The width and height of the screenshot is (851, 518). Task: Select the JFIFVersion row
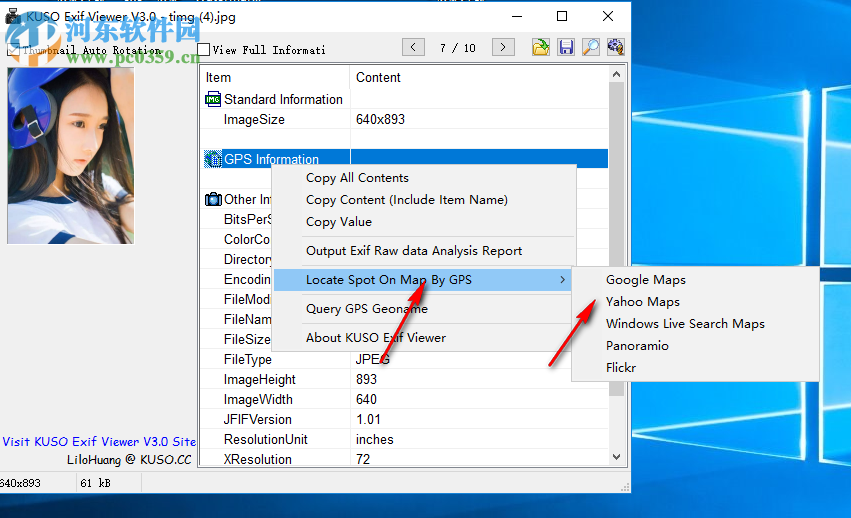tap(404, 420)
